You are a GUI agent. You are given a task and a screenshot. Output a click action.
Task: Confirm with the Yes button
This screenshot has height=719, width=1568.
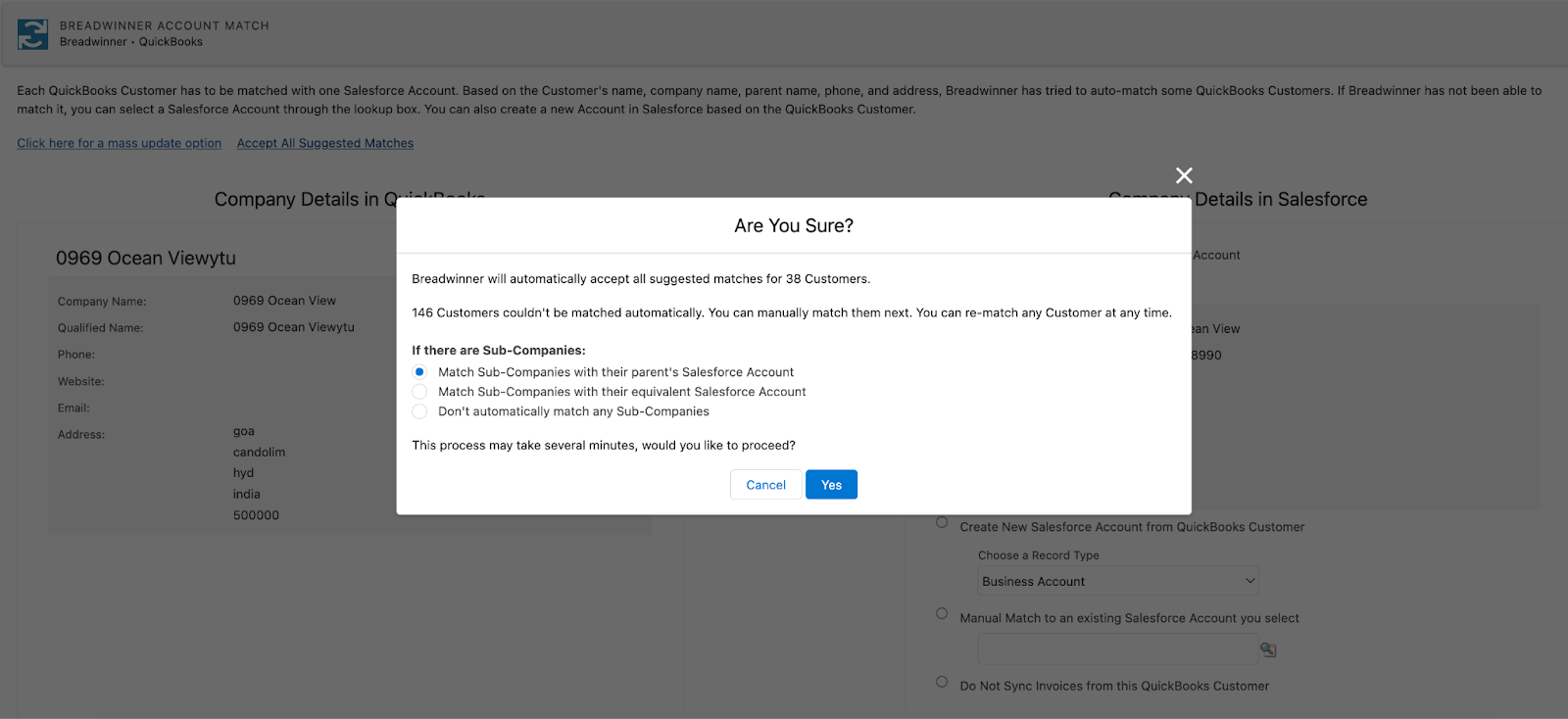point(831,485)
